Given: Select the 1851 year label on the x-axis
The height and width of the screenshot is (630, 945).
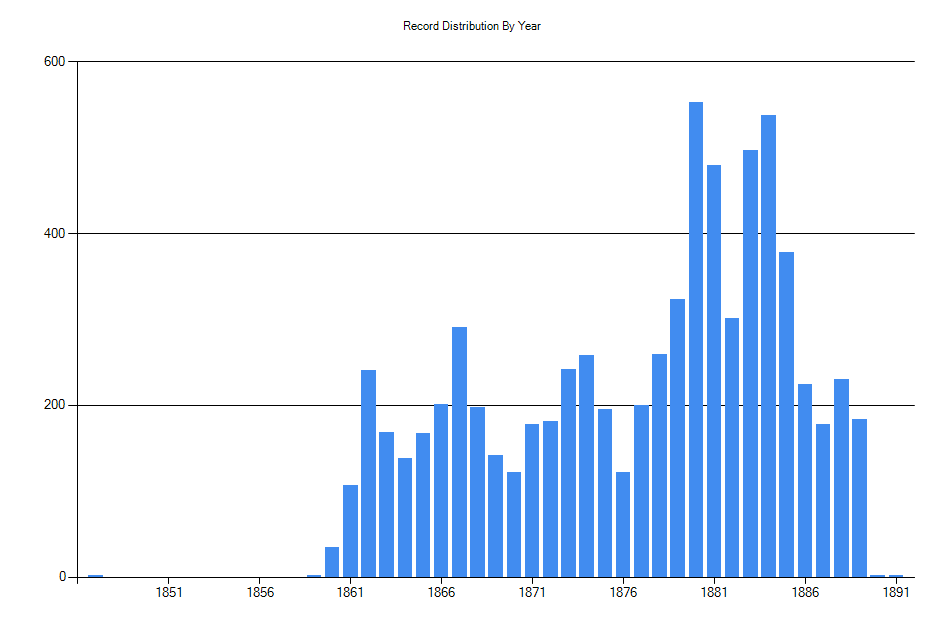Looking at the screenshot, I should 169,593.
